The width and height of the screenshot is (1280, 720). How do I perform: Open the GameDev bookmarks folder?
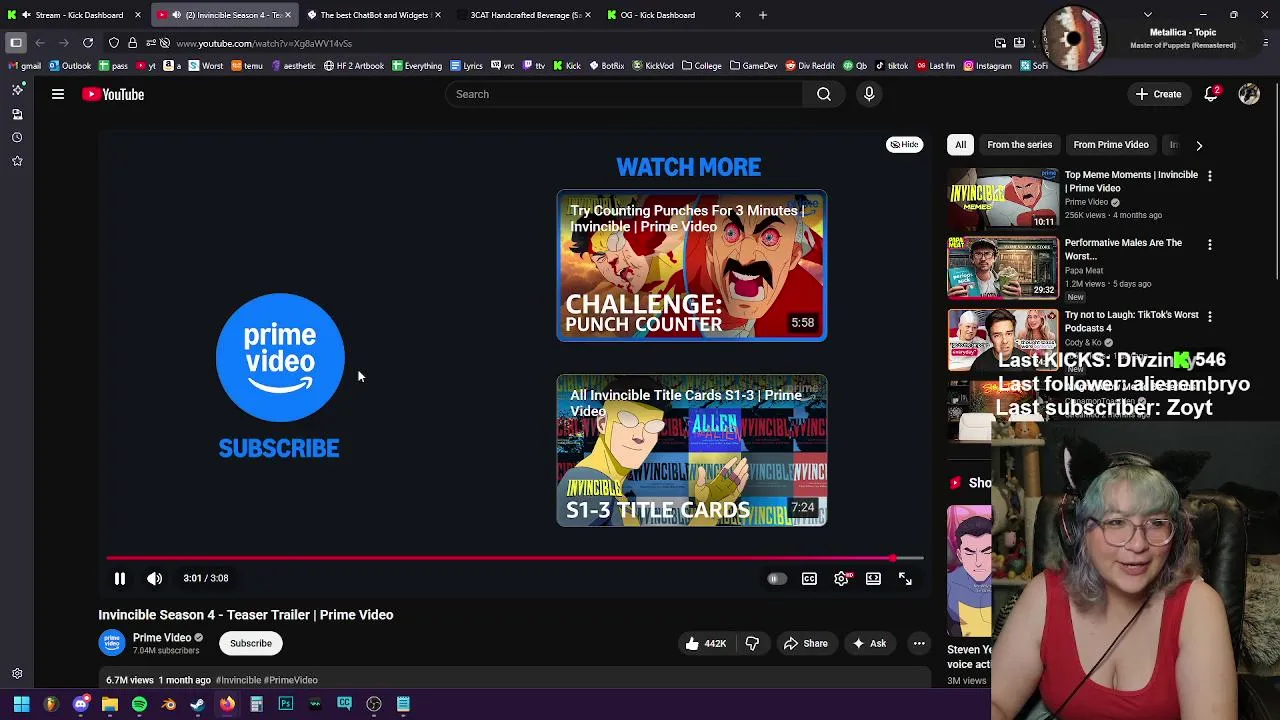pos(753,66)
